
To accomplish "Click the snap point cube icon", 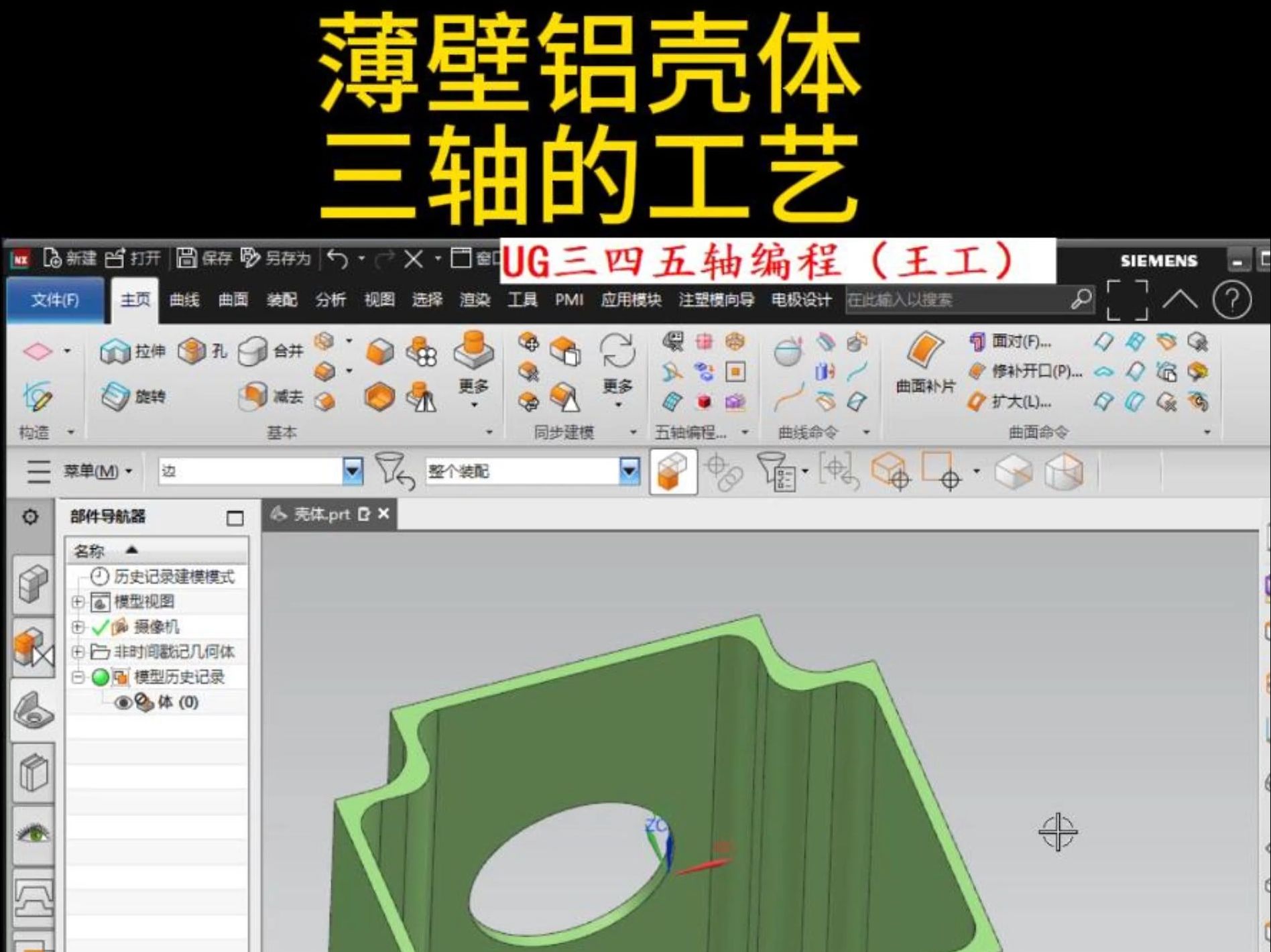I will 890,471.
